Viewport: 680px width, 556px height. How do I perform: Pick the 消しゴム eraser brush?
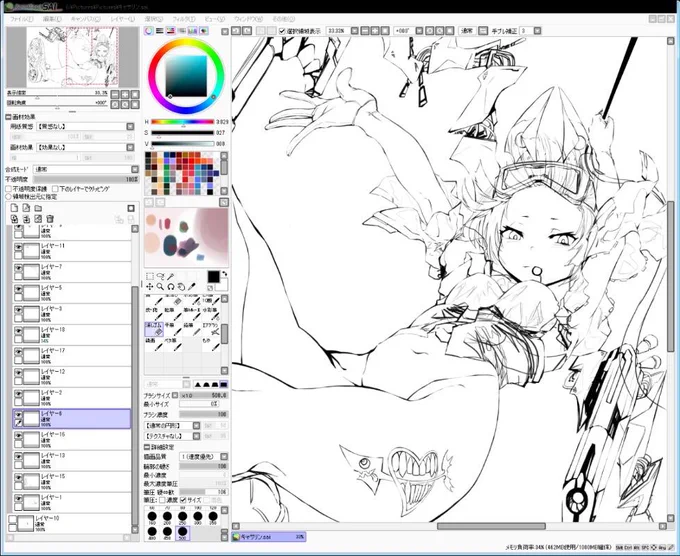(x=154, y=329)
